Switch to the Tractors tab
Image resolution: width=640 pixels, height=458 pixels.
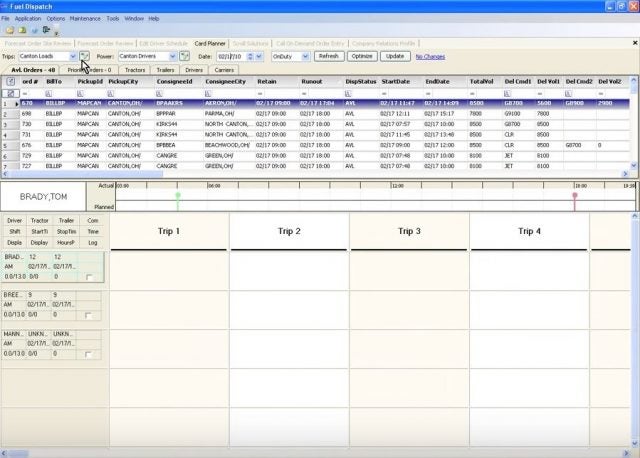point(135,70)
